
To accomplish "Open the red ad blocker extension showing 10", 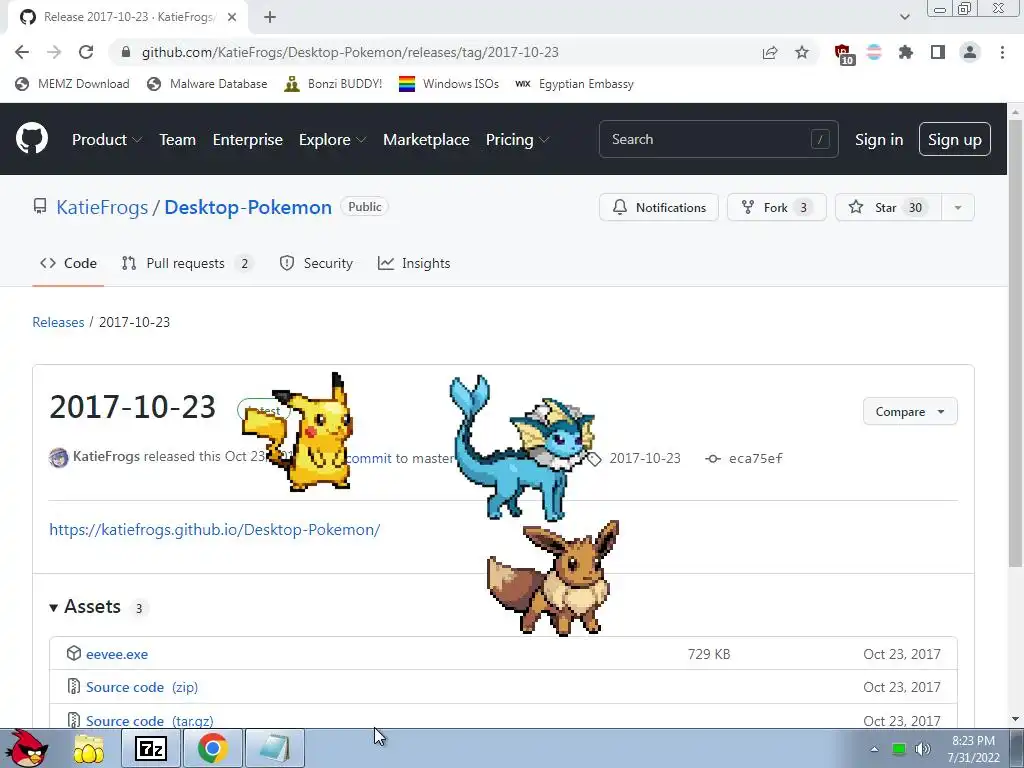I will tap(843, 54).
